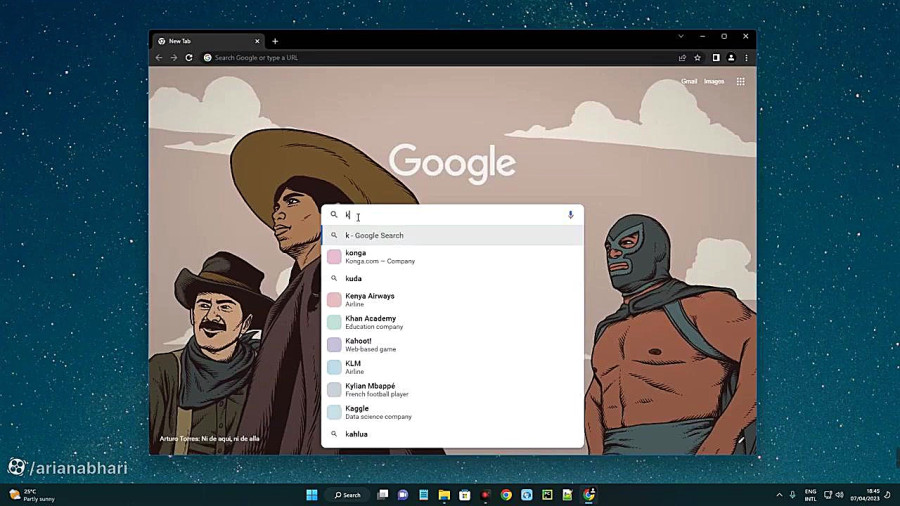Open the volume icon in the system tray
900x506 pixels.
[x=840, y=495]
